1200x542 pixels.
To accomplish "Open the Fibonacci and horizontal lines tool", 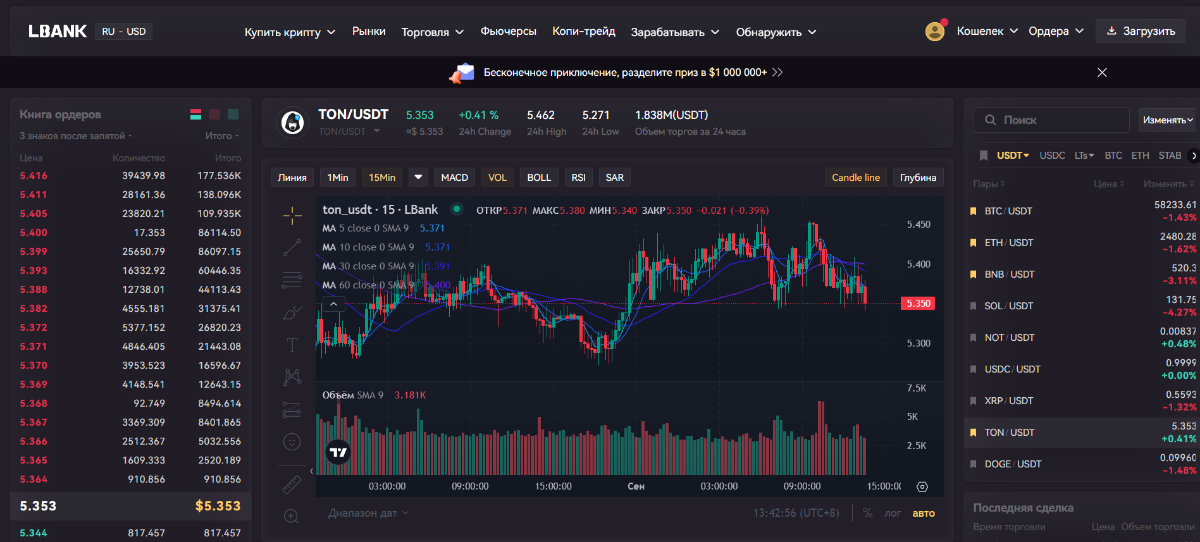I will [292, 279].
